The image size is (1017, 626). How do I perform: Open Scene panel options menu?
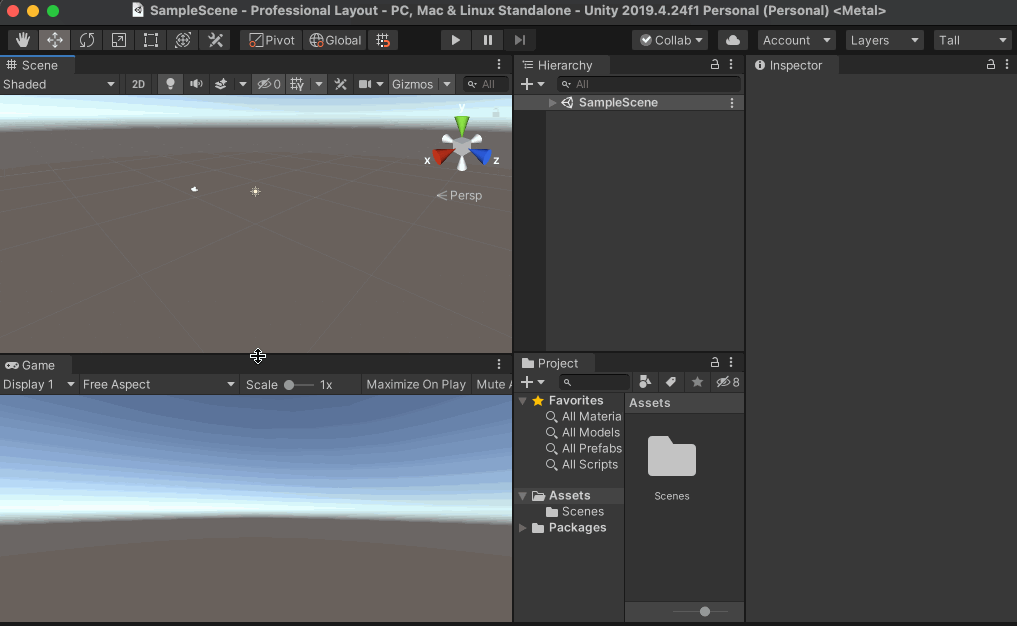pyautogui.click(x=499, y=64)
